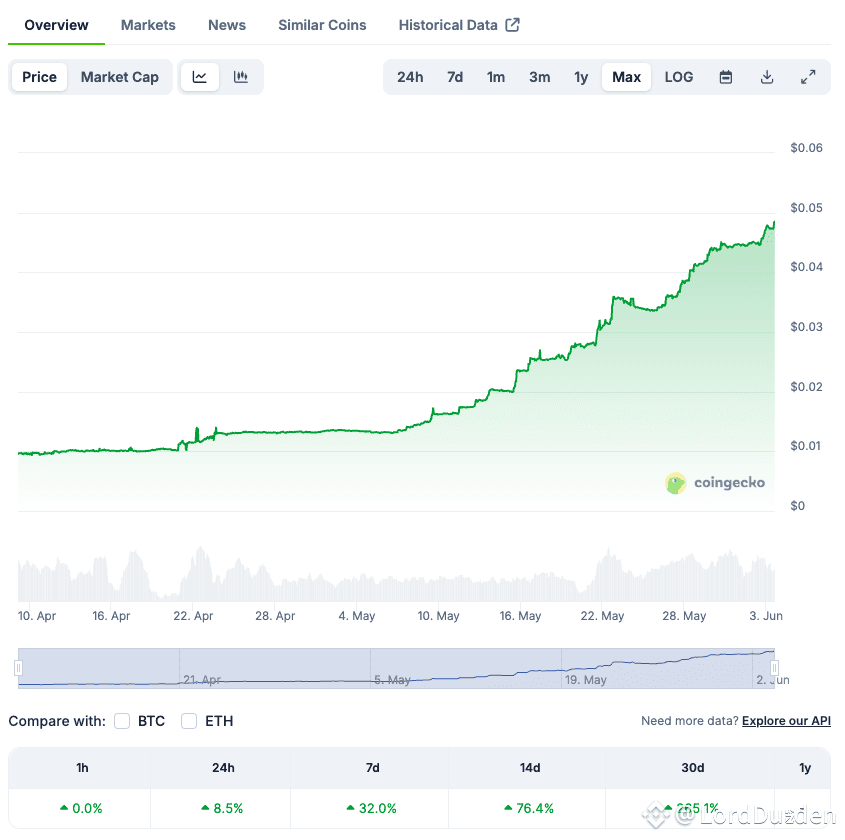Image resolution: width=845 pixels, height=840 pixels.
Task: Set chart range to 7d
Action: coord(455,77)
